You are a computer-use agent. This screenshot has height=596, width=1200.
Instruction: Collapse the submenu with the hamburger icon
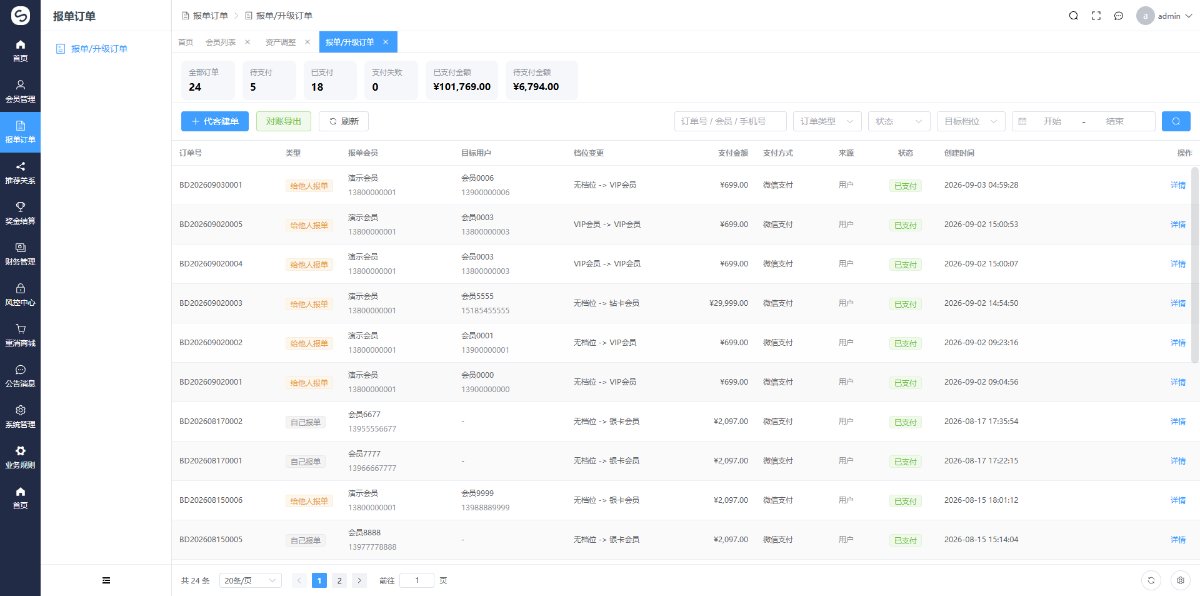[106, 580]
